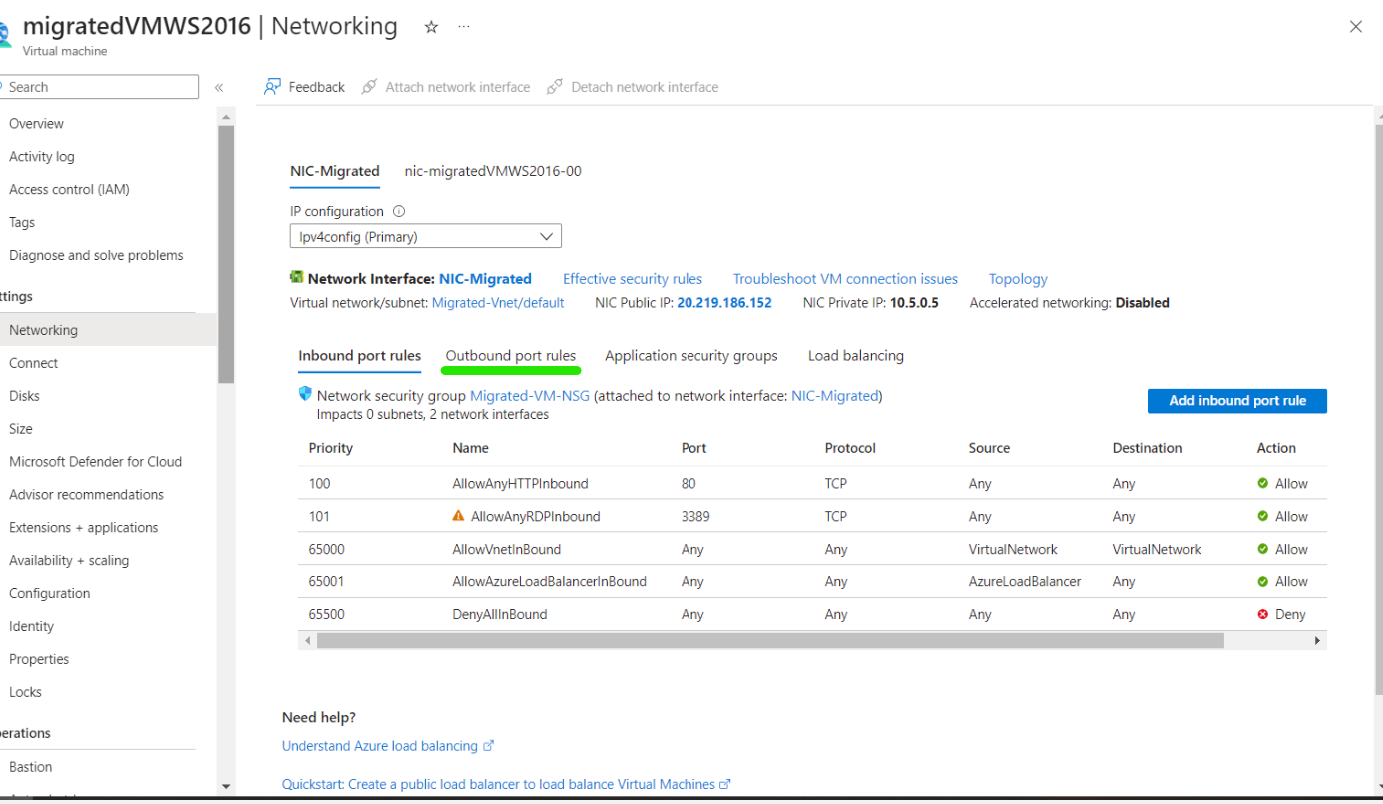Open the Ipv4config IP configuration dropdown
This screenshot has height=804, width=1383.
[x=426, y=237]
